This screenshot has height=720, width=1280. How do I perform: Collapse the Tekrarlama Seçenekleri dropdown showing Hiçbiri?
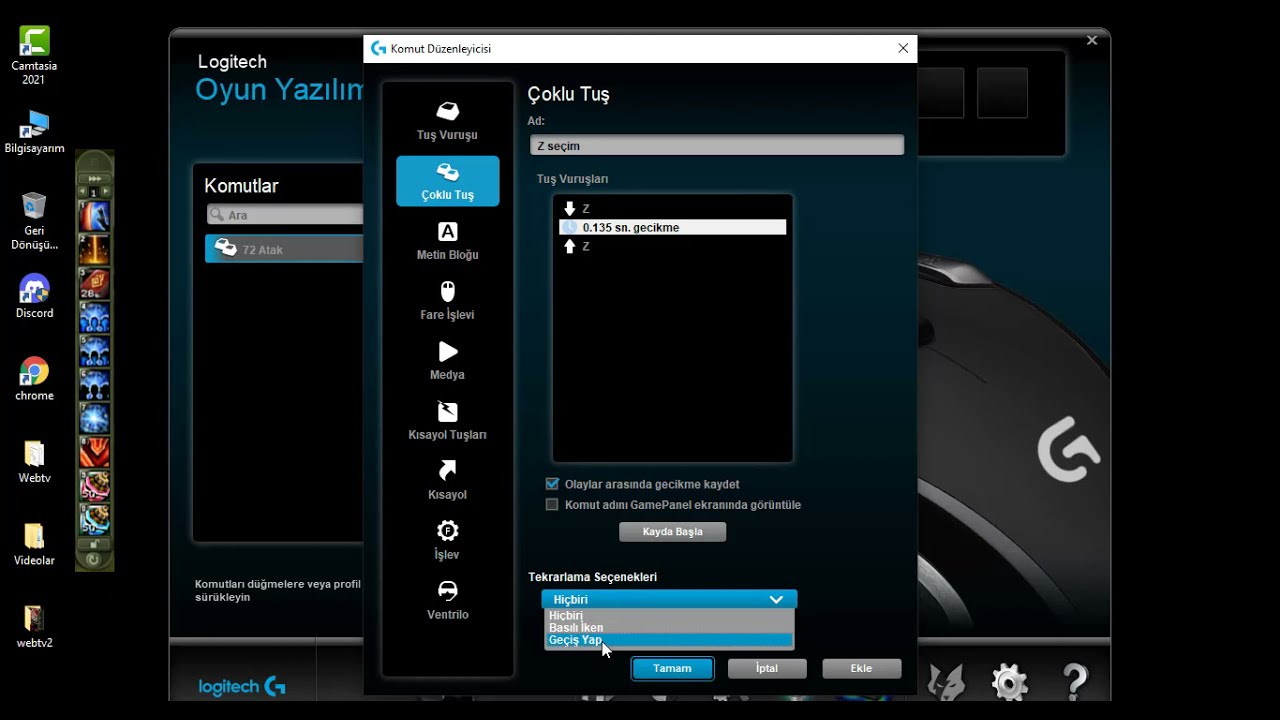click(x=669, y=599)
